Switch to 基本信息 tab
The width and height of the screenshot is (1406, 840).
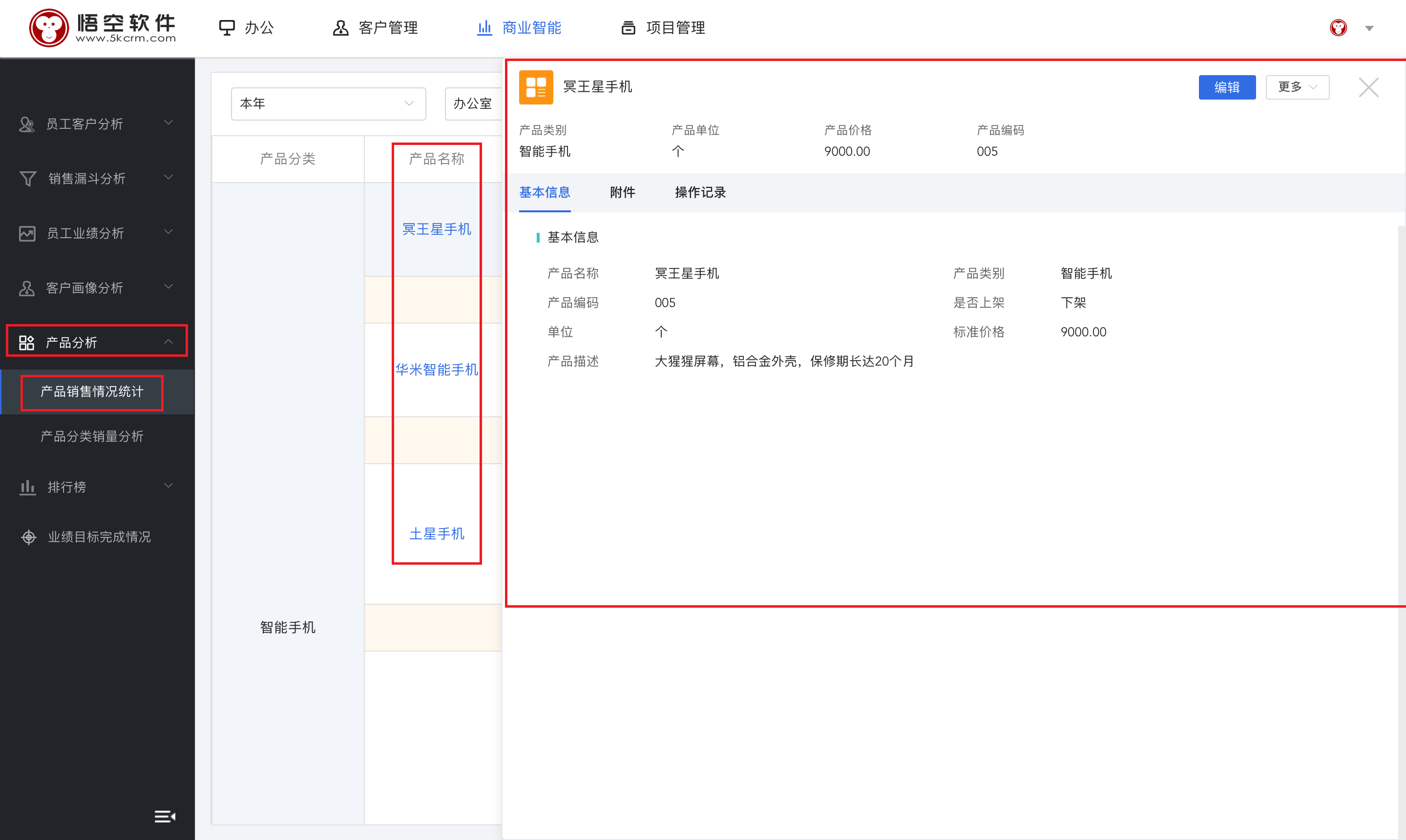(545, 192)
